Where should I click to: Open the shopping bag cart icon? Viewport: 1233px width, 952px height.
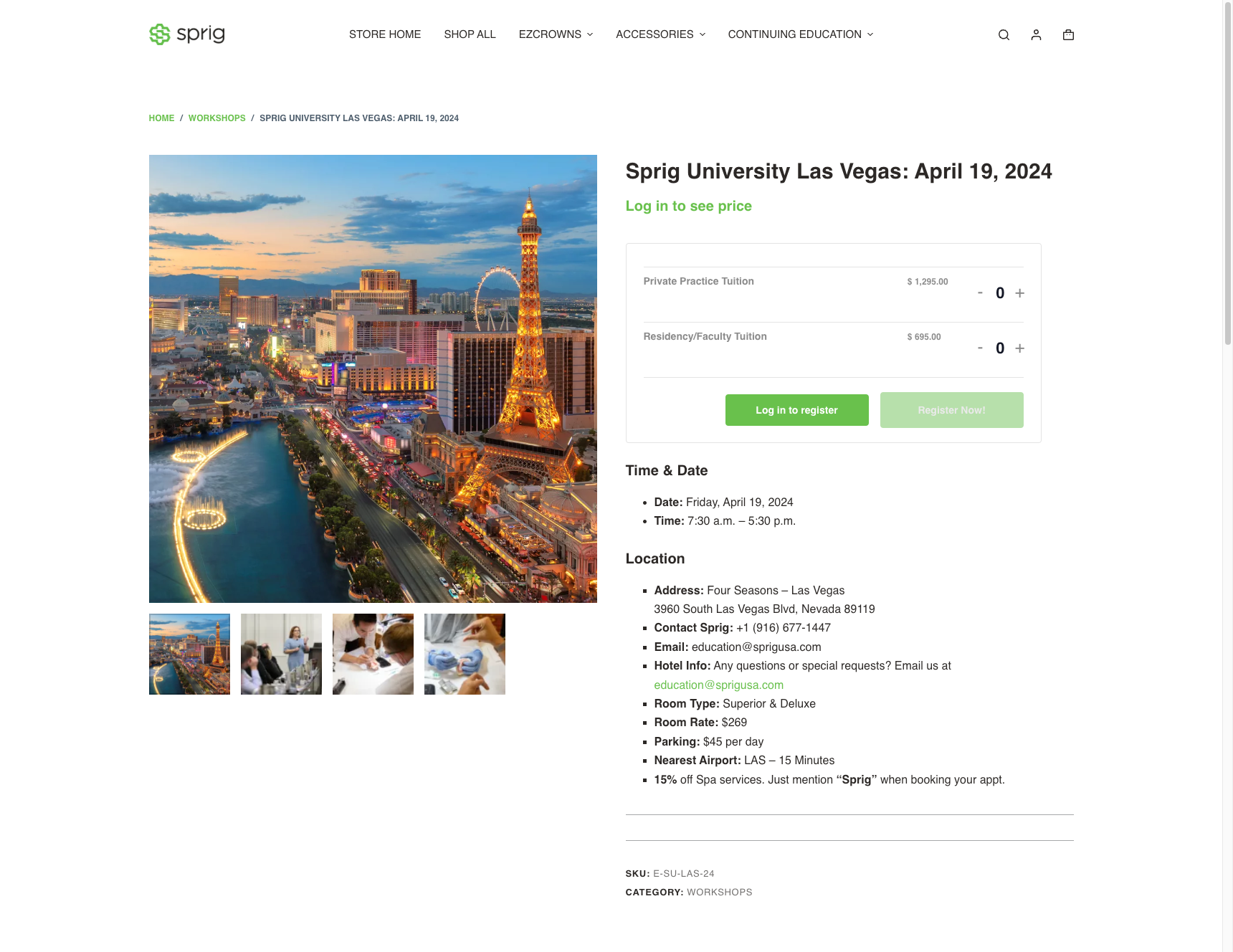(1068, 34)
